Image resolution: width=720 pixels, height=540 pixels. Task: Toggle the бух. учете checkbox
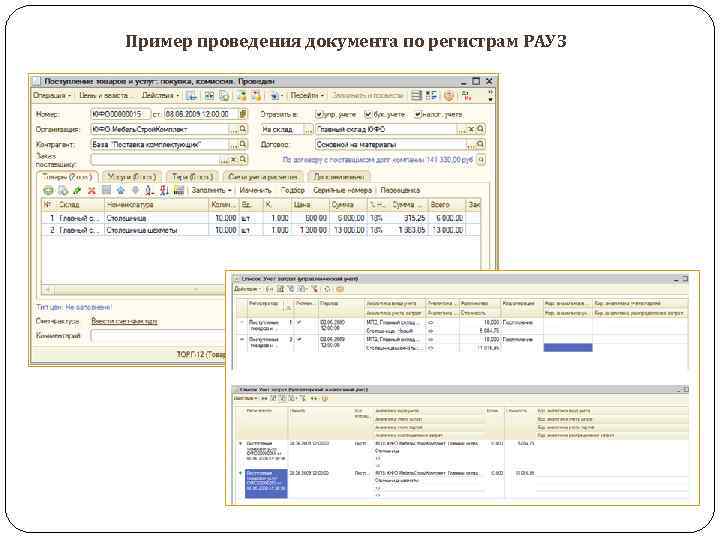point(367,114)
